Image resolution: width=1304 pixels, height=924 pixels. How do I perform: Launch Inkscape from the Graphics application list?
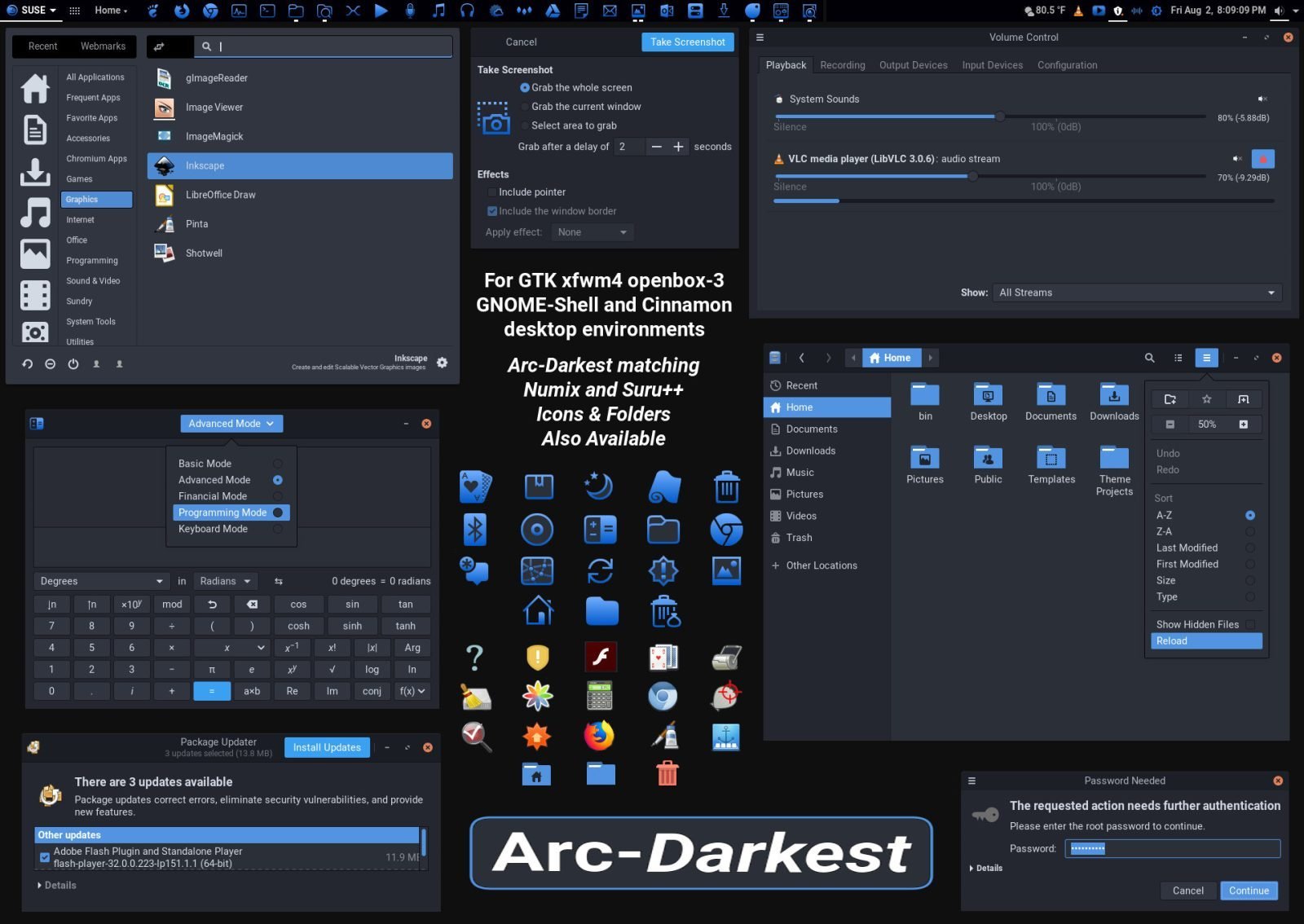[x=205, y=165]
